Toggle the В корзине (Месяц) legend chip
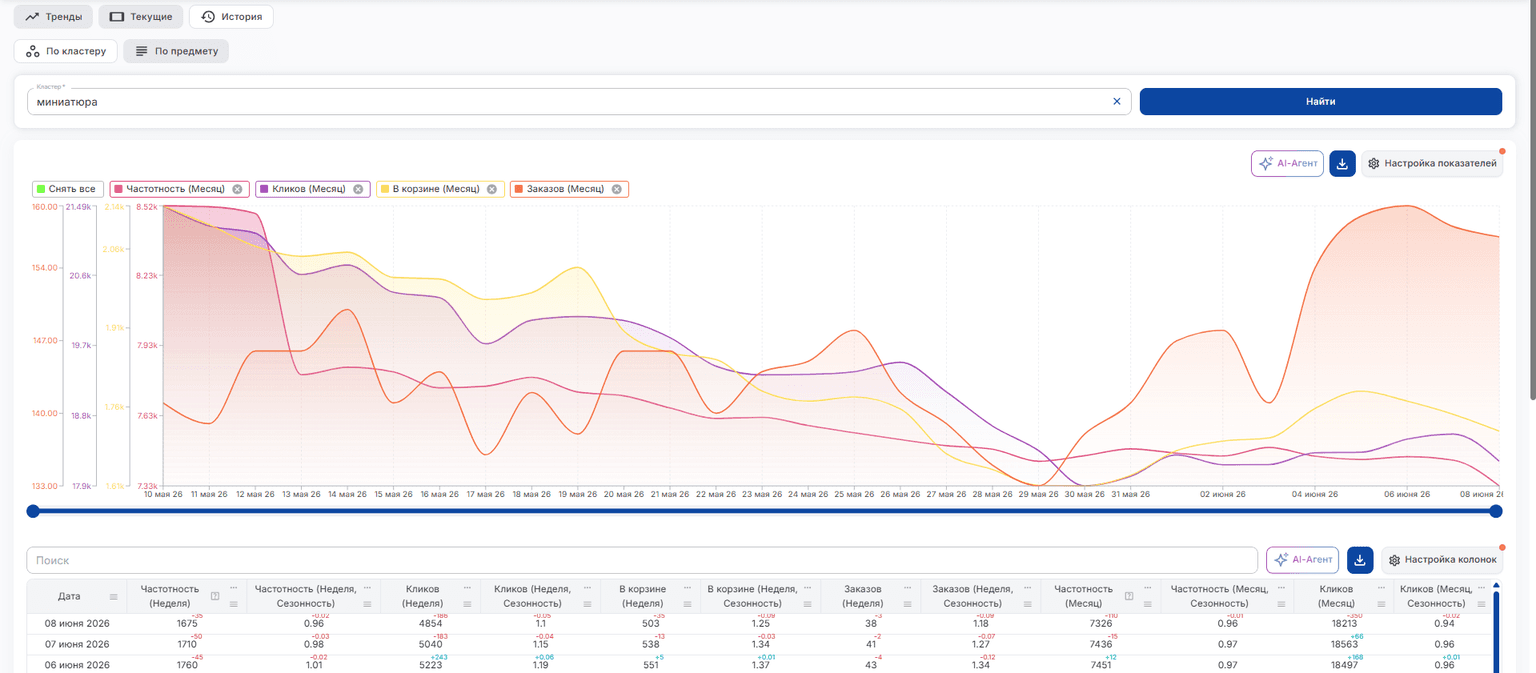This screenshot has width=1536, height=673. pyautogui.click(x=437, y=189)
